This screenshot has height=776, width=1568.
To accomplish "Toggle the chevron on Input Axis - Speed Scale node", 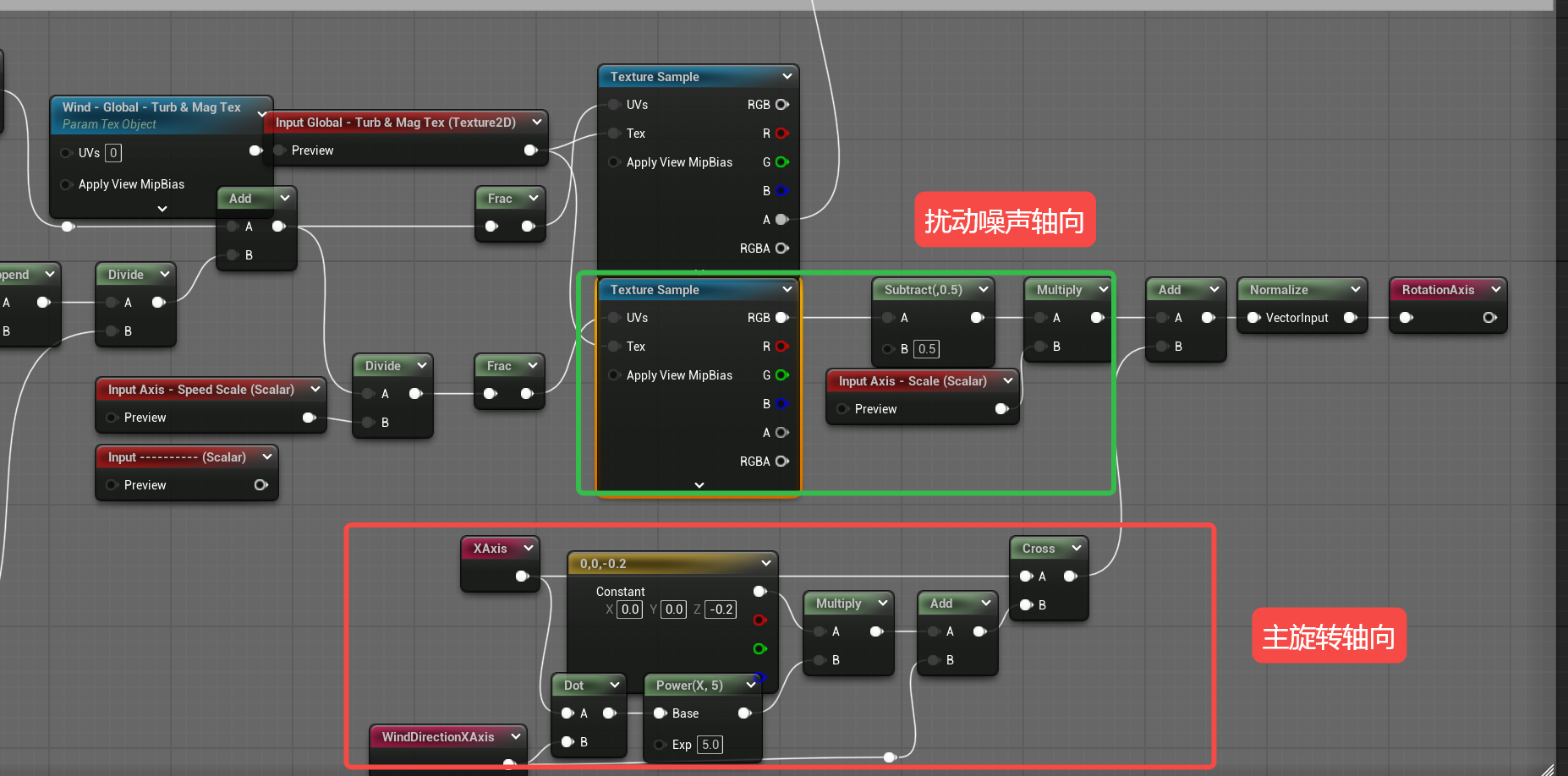I will 315,389.
